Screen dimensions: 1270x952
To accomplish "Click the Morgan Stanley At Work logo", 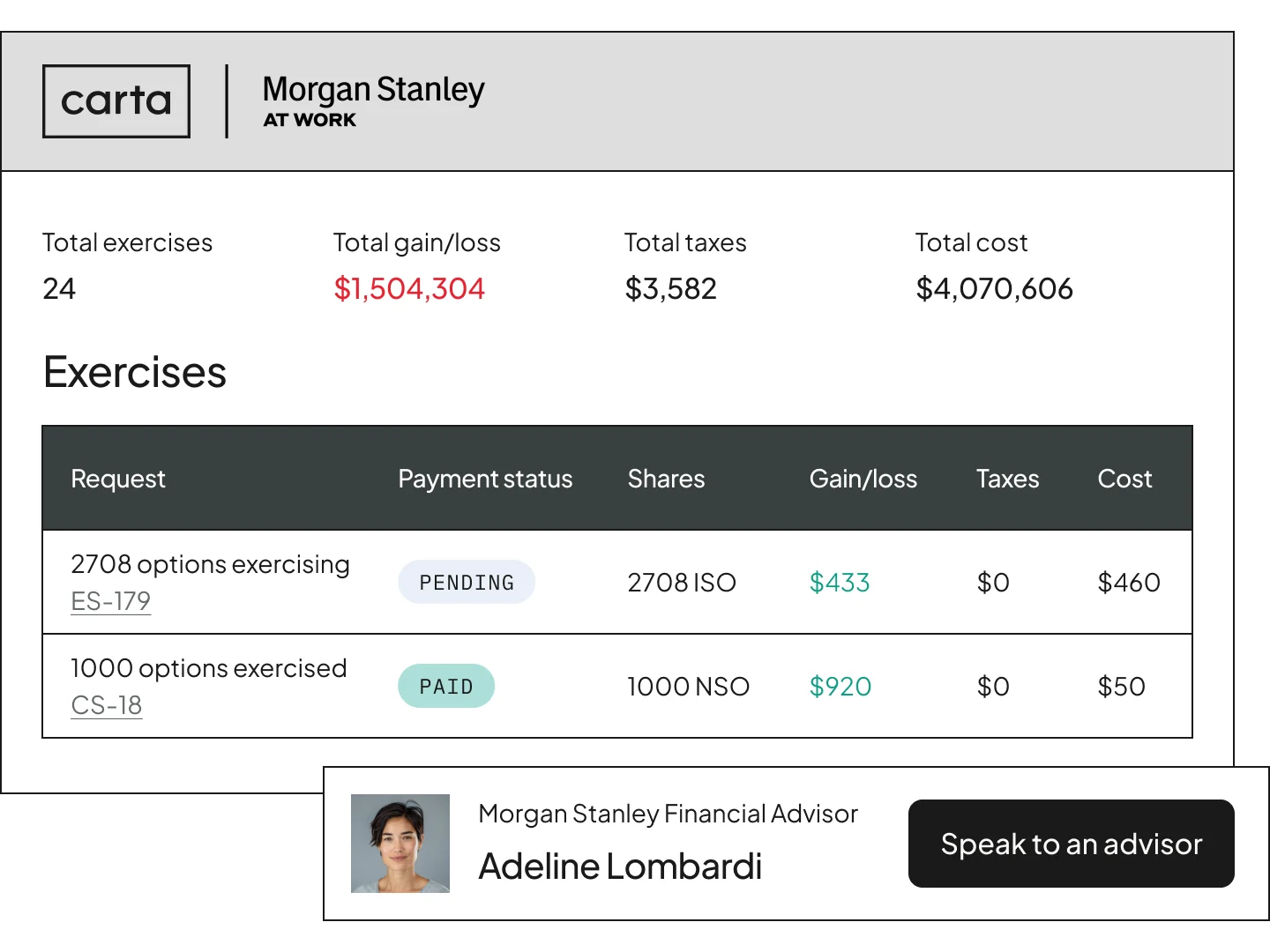I will coord(374,101).
